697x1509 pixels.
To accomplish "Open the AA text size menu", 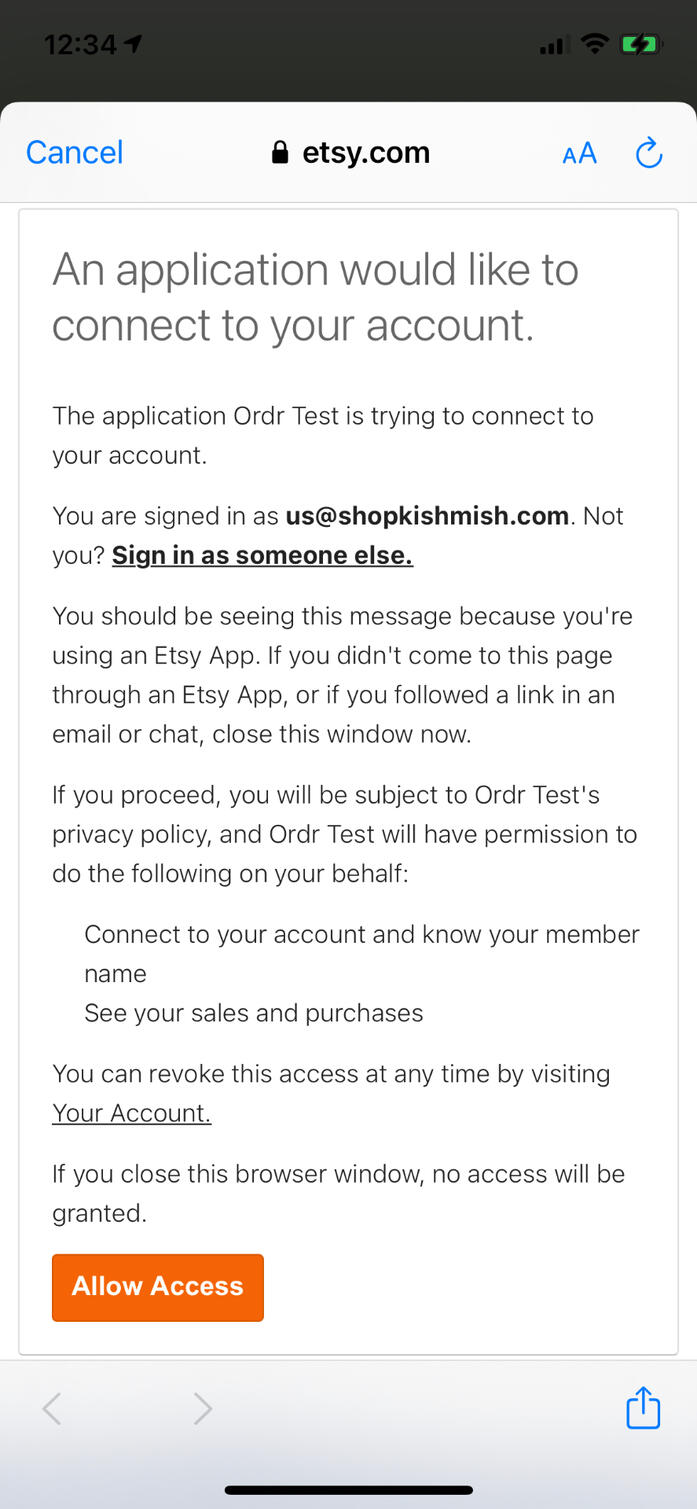I will [579, 153].
